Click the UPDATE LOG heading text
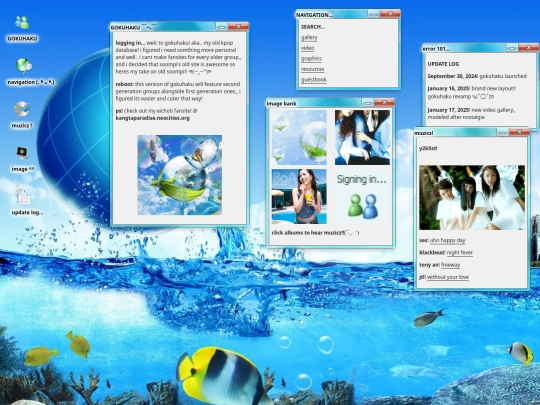The height and width of the screenshot is (405, 540). (443, 64)
